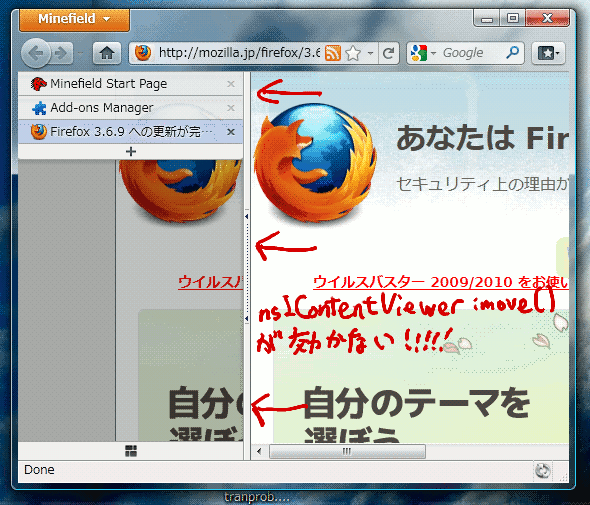Open the ウイルスバスター 2009/2010 link in the right page
The width and height of the screenshot is (590, 505).
440,283
